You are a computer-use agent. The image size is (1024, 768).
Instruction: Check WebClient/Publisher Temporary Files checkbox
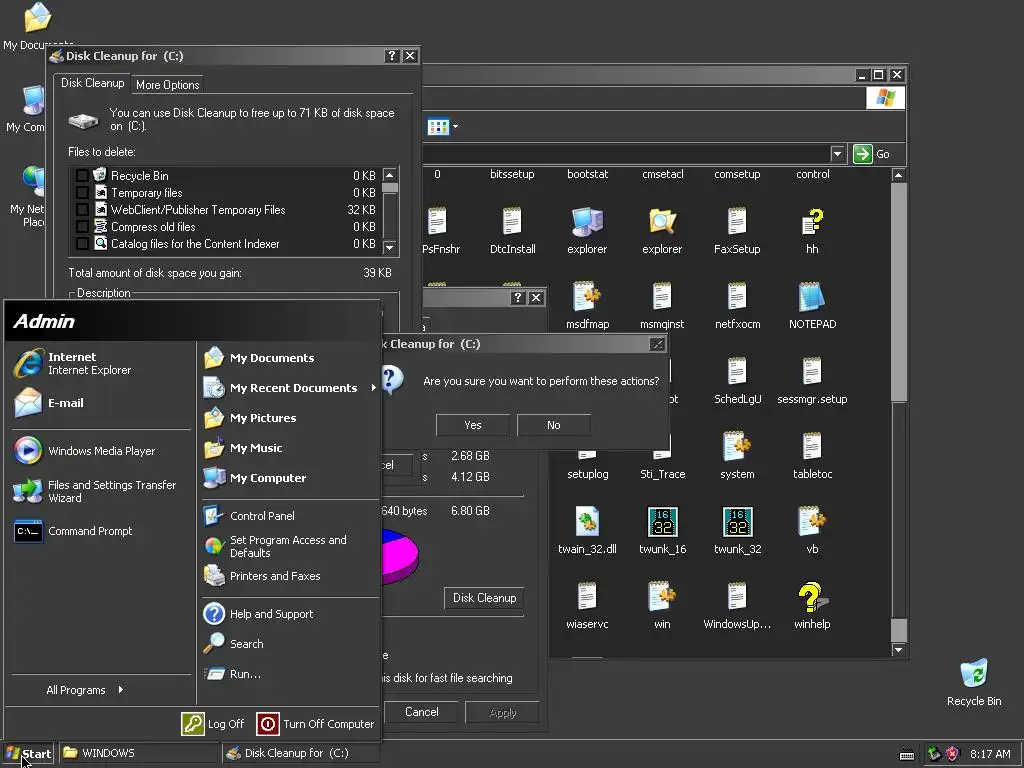(82, 210)
